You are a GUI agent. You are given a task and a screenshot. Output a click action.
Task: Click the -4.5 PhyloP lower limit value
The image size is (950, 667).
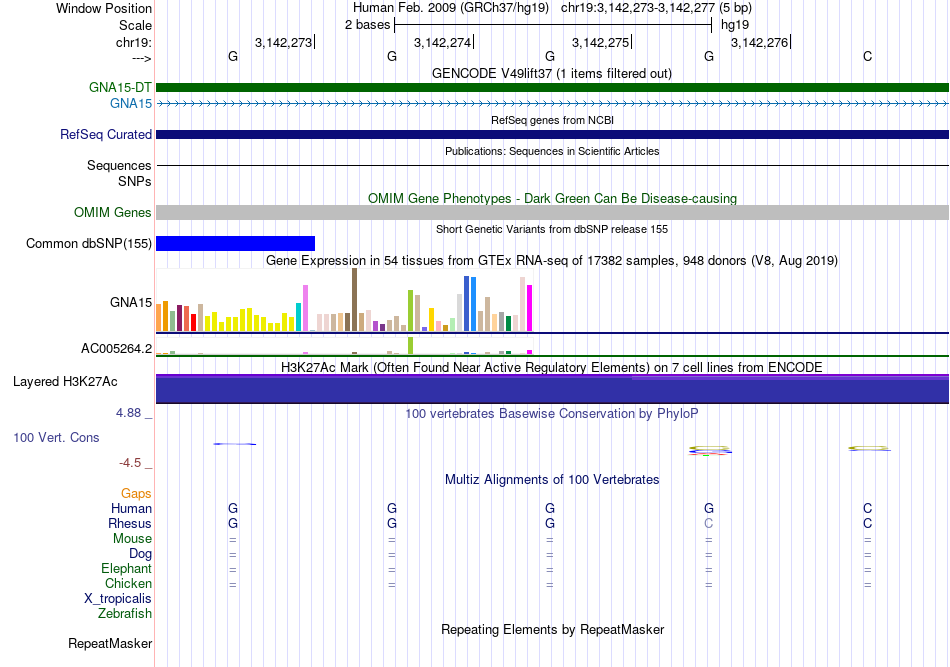point(130,463)
